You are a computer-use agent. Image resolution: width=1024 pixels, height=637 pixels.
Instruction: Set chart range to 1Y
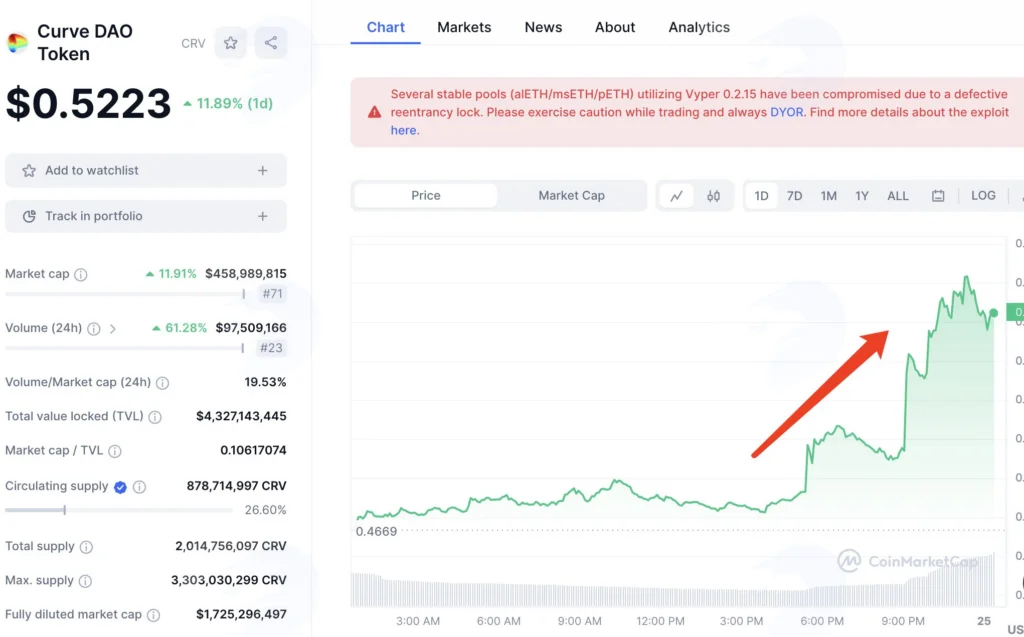point(862,195)
